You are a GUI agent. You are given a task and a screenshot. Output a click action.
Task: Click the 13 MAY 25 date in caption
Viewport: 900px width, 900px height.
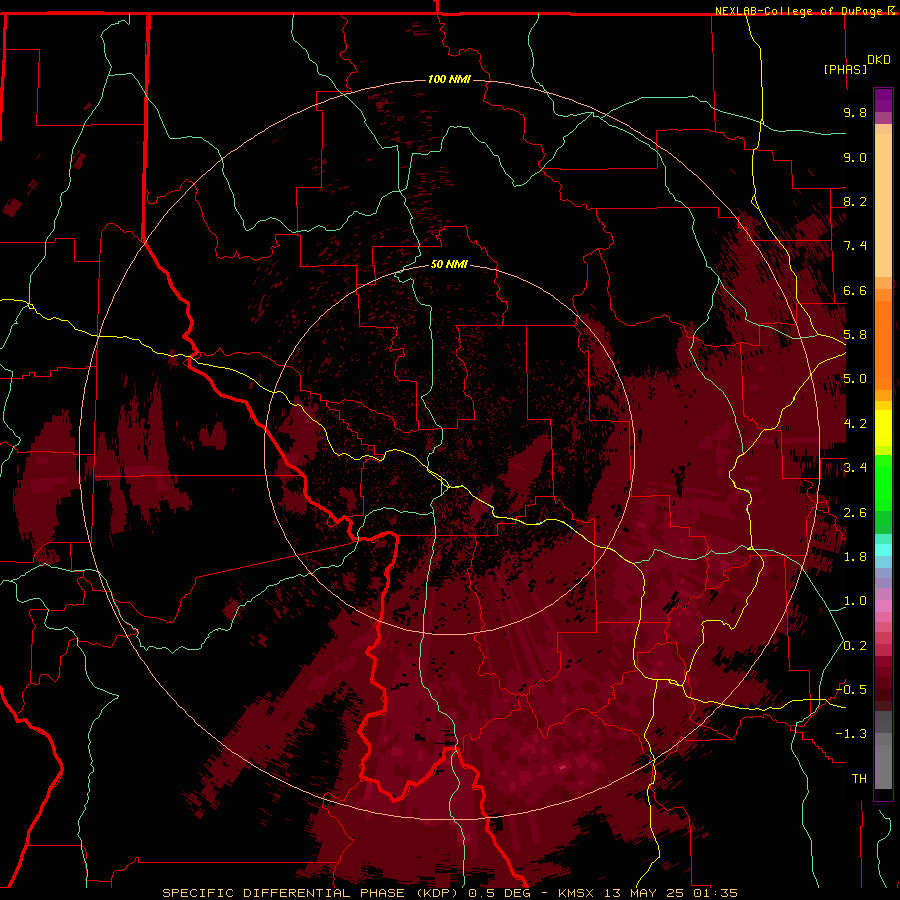click(x=643, y=893)
